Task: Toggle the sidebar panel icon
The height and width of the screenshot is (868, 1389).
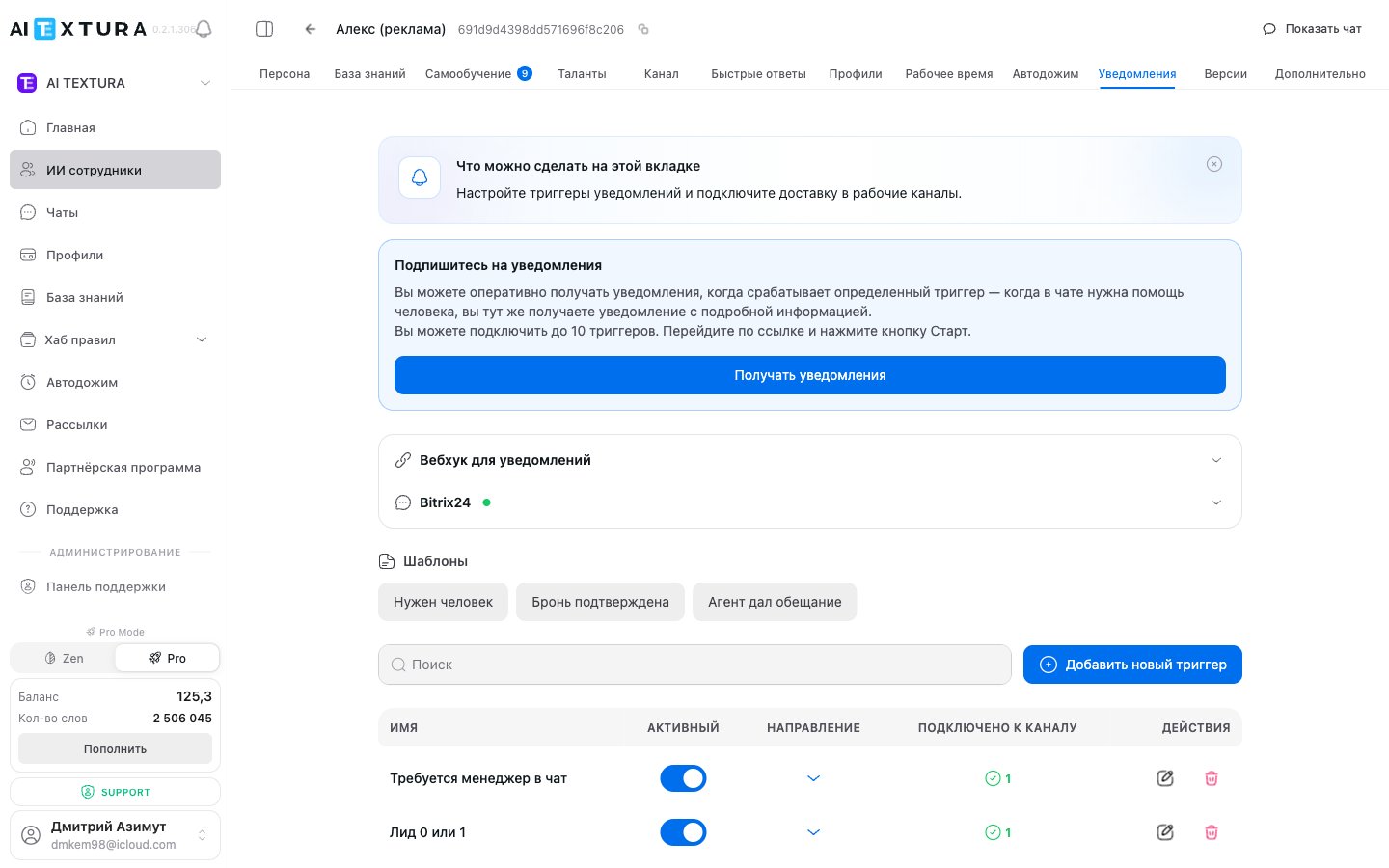Action: 264,29
